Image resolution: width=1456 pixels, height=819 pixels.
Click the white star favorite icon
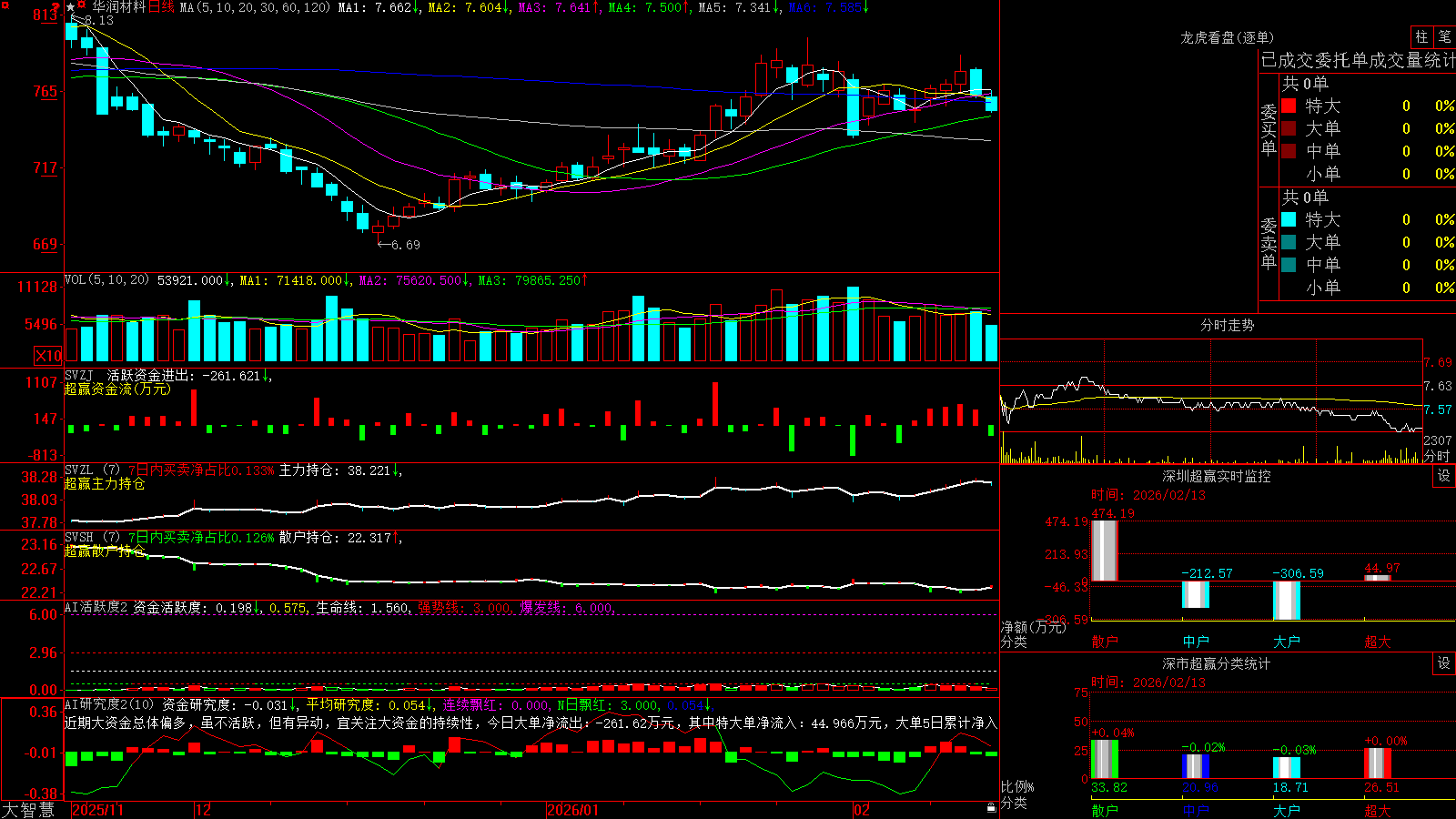71,7
